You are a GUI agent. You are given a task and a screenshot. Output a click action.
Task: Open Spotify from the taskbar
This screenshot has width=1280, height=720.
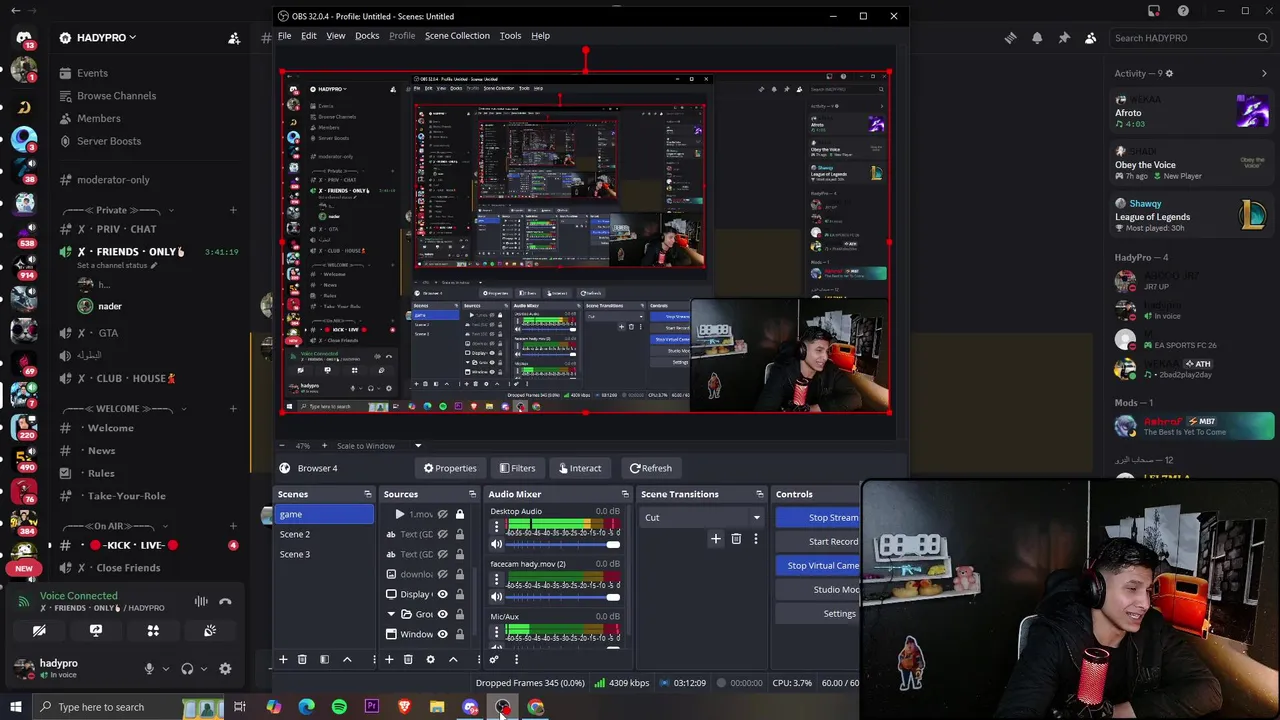coord(339,707)
